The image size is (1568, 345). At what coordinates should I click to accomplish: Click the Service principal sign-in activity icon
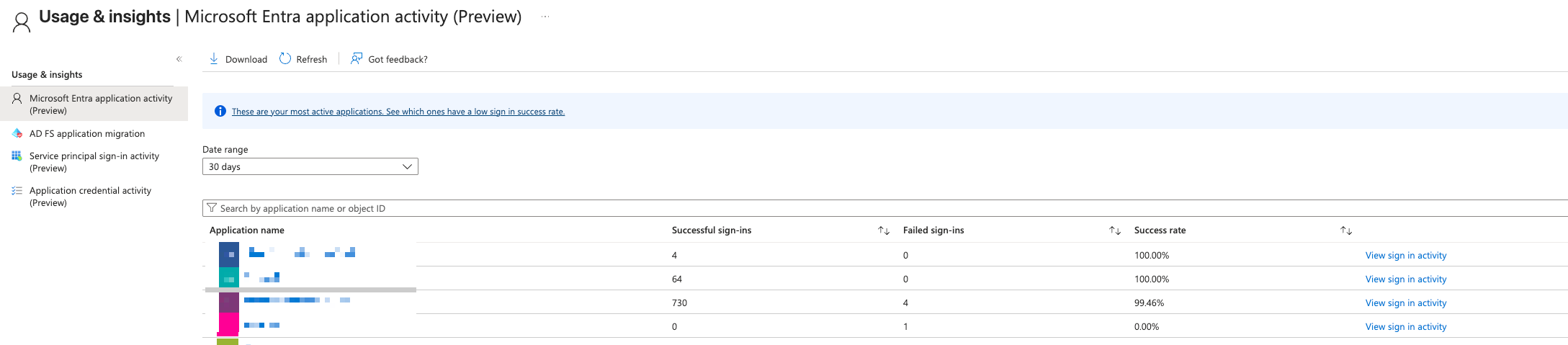17,156
